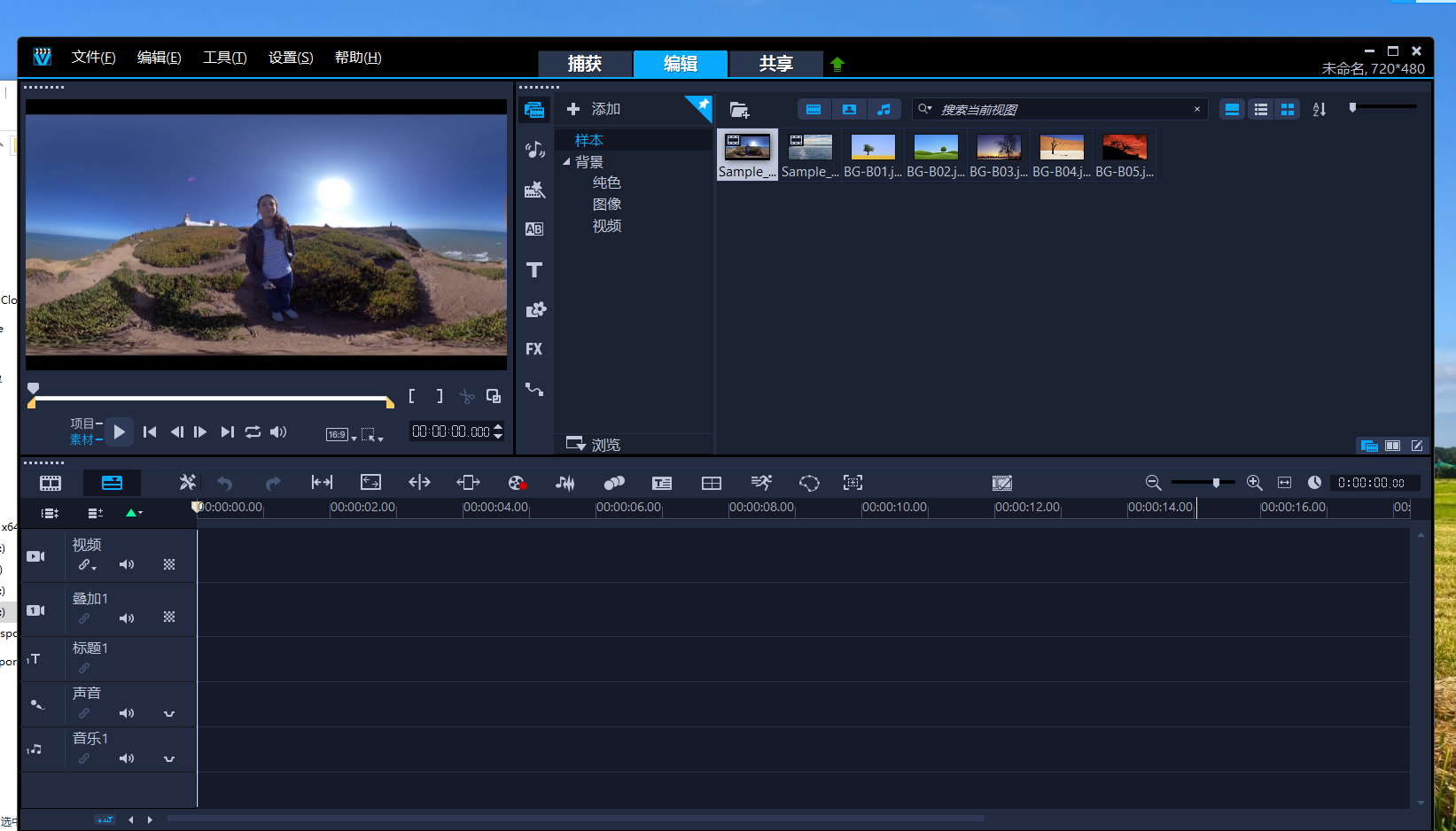The height and width of the screenshot is (831, 1456).
Task: Select the BG-B05 sunset thumbnail
Action: (1124, 147)
